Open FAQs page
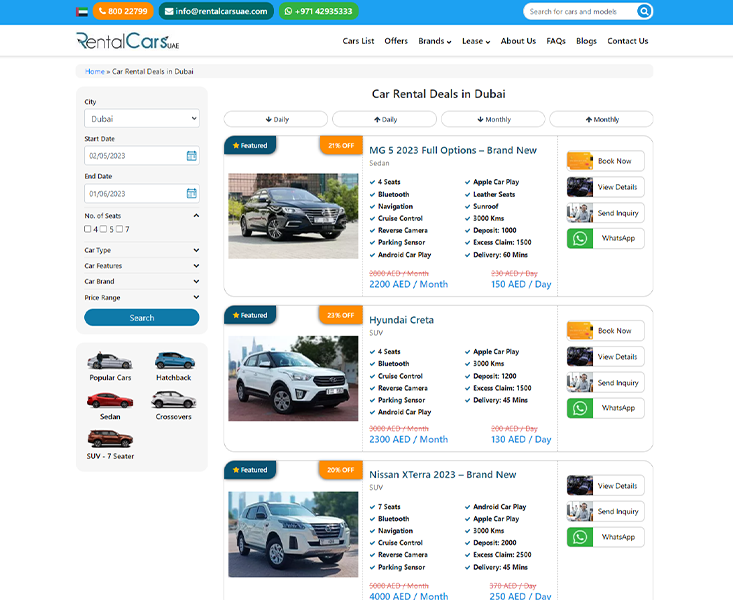Image resolution: width=733 pixels, height=600 pixels. [x=556, y=41]
